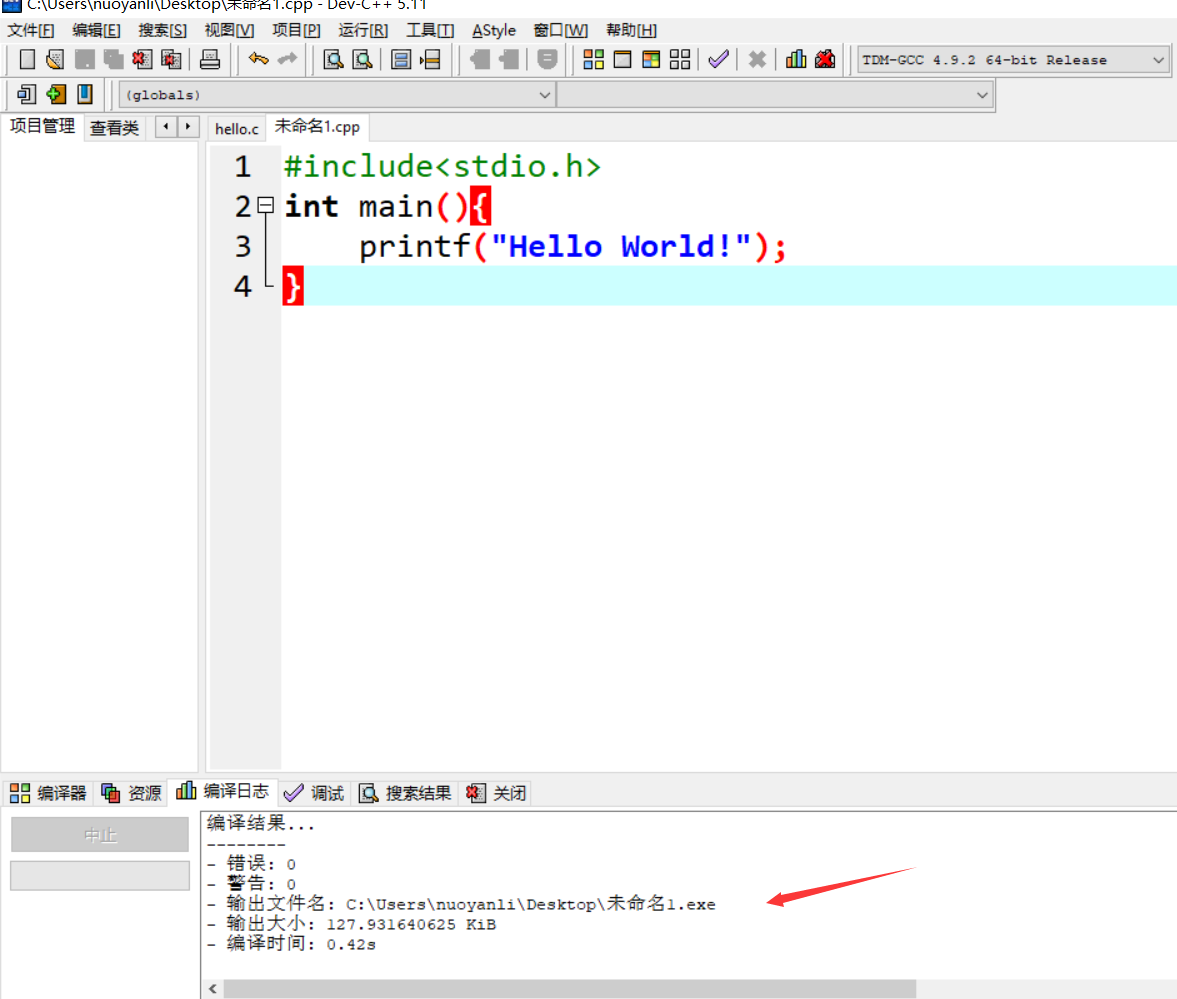The image size is (1177, 999).
Task: Open profile analysis with the bar chart icon
Action: pos(796,59)
